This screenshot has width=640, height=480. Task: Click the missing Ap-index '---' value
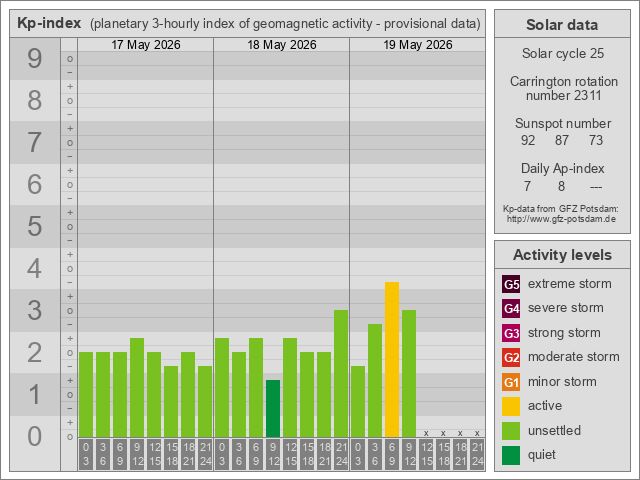pos(596,187)
